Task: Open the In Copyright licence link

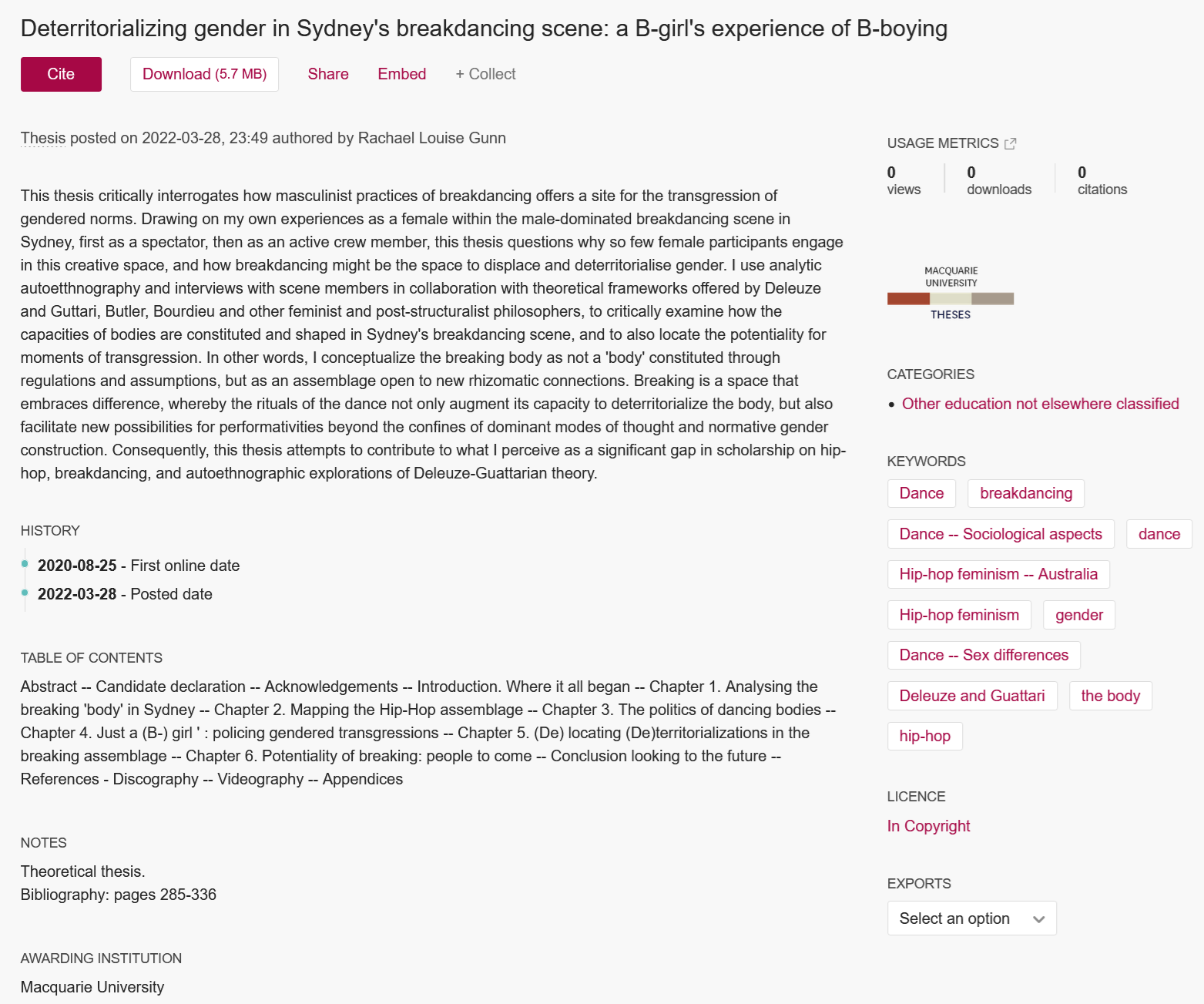Action: pyautogui.click(x=928, y=826)
